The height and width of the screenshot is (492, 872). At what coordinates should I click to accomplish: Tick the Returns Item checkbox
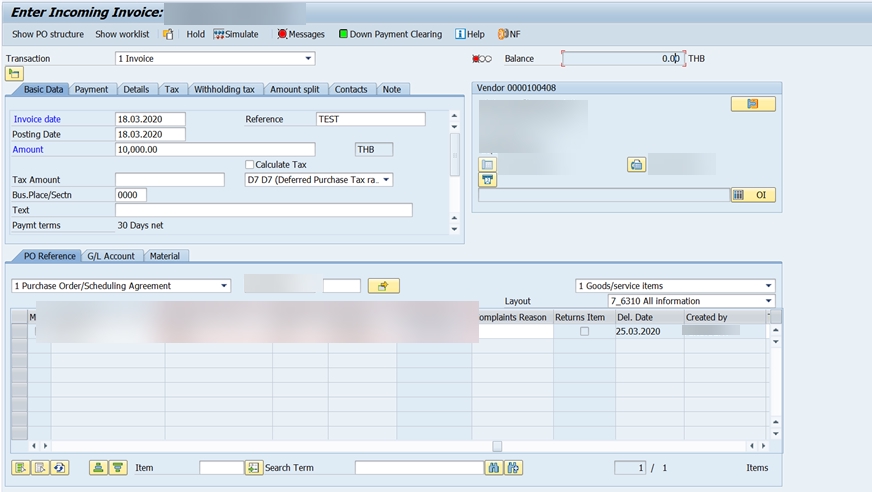[584, 331]
